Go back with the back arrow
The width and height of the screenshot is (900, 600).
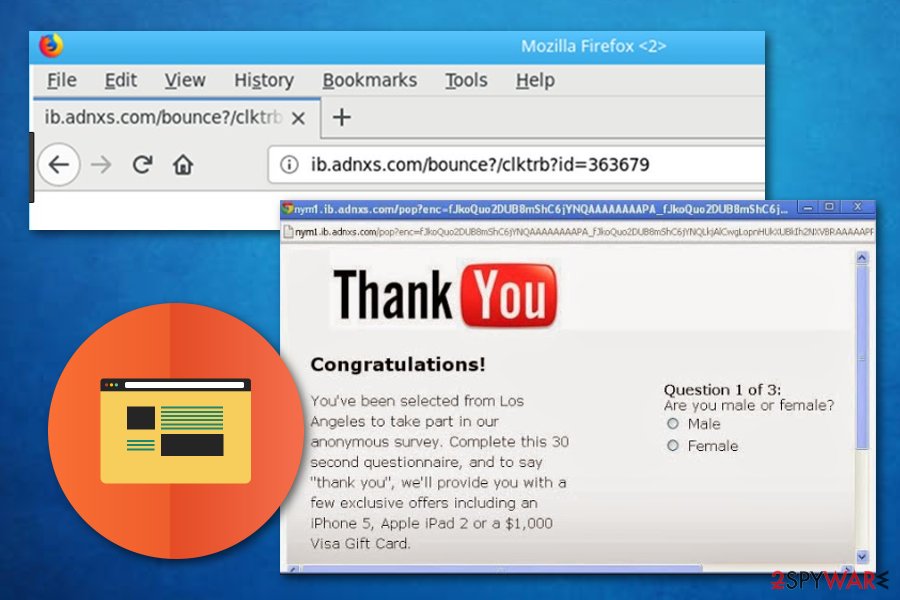point(59,165)
